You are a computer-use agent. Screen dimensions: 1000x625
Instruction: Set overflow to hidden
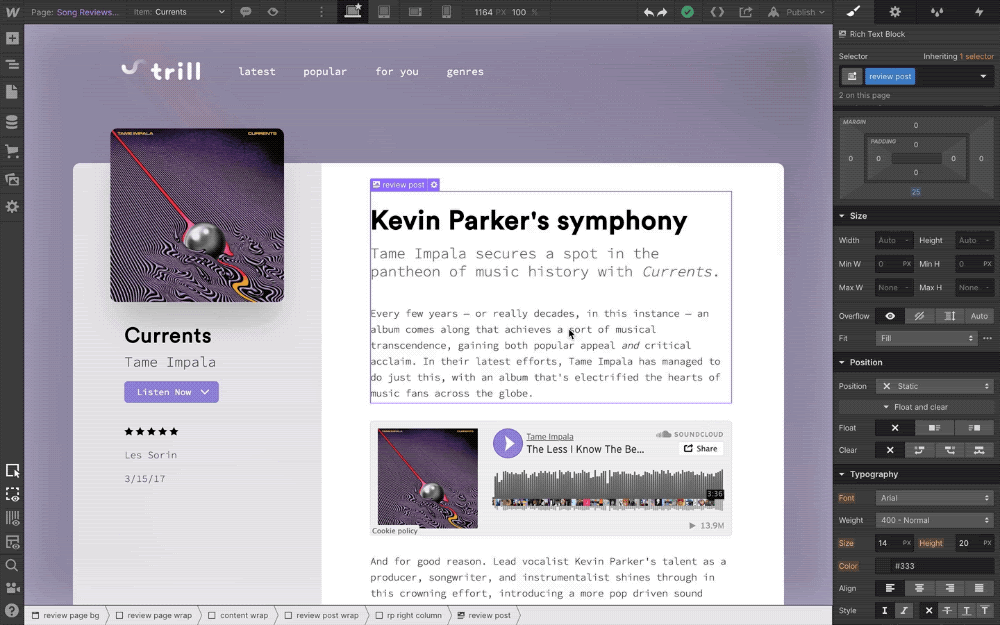(919, 316)
